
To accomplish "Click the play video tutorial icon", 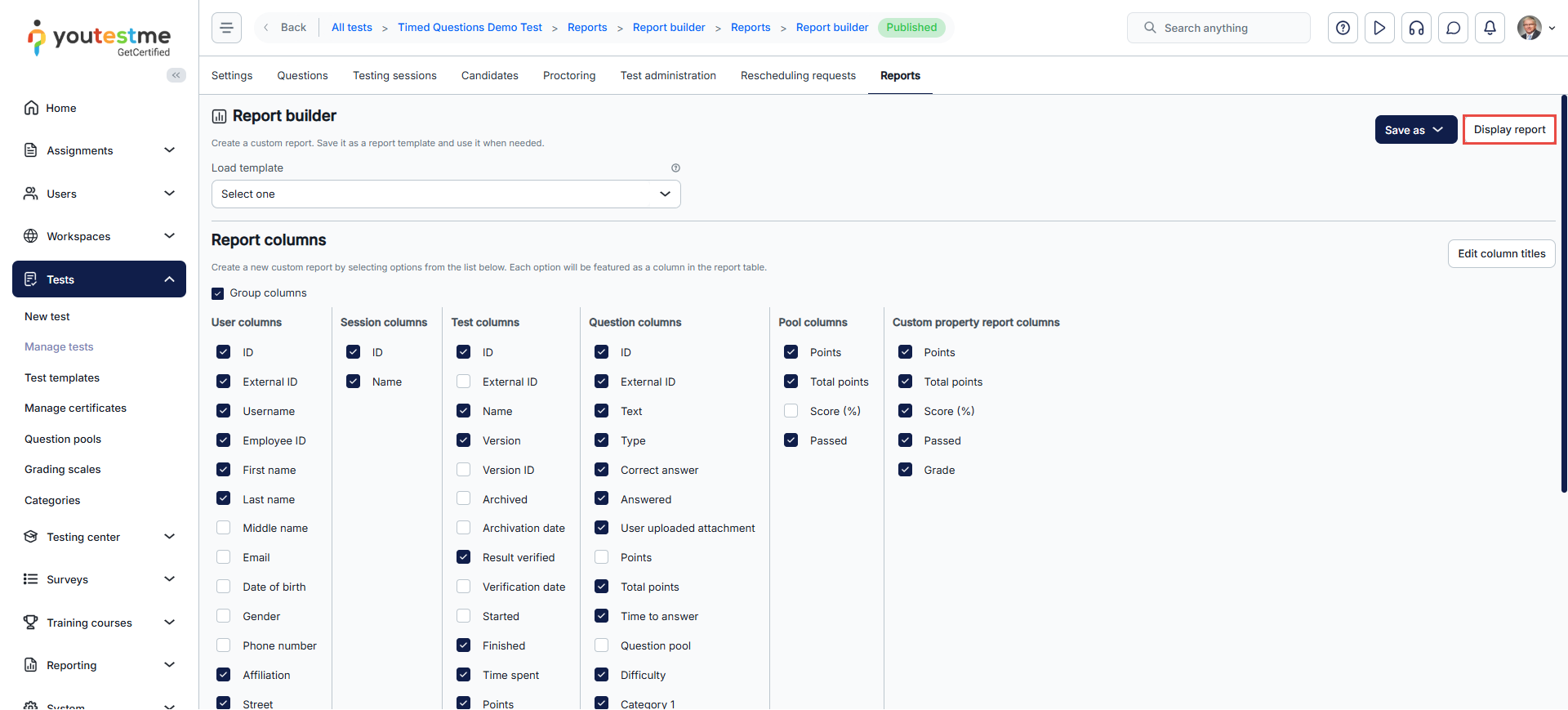I will click(1379, 28).
